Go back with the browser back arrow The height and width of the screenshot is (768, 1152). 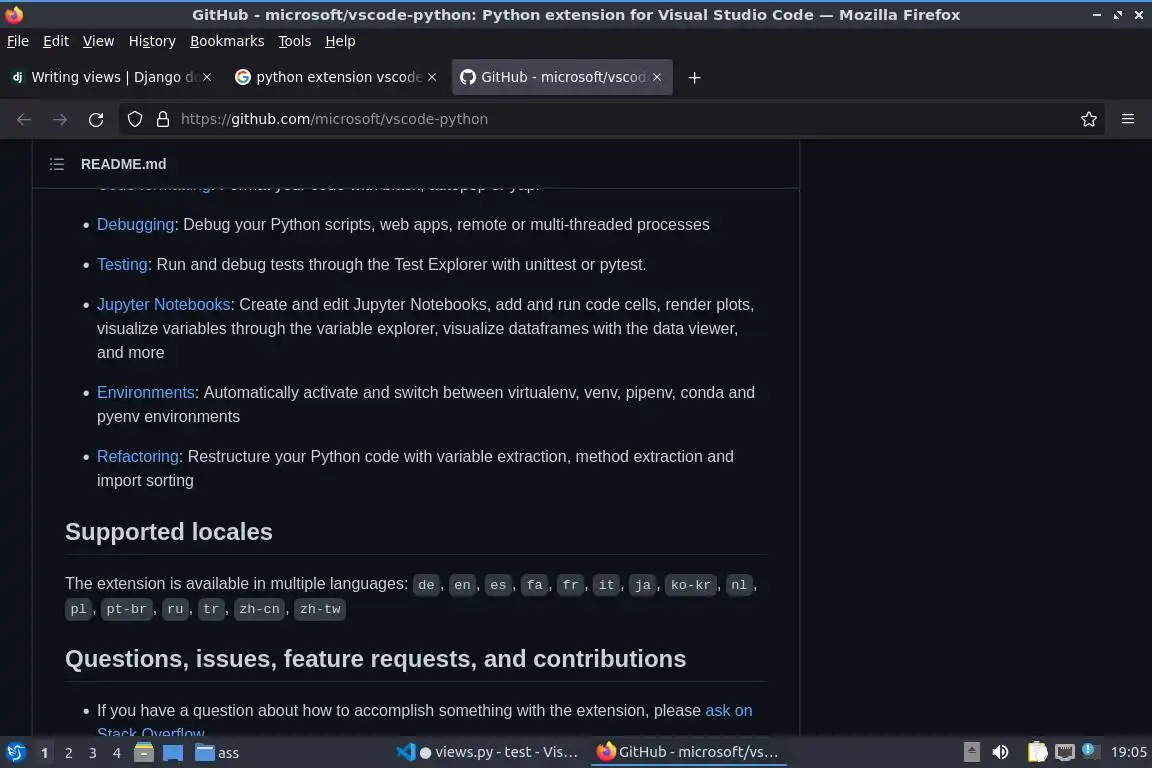[24, 119]
